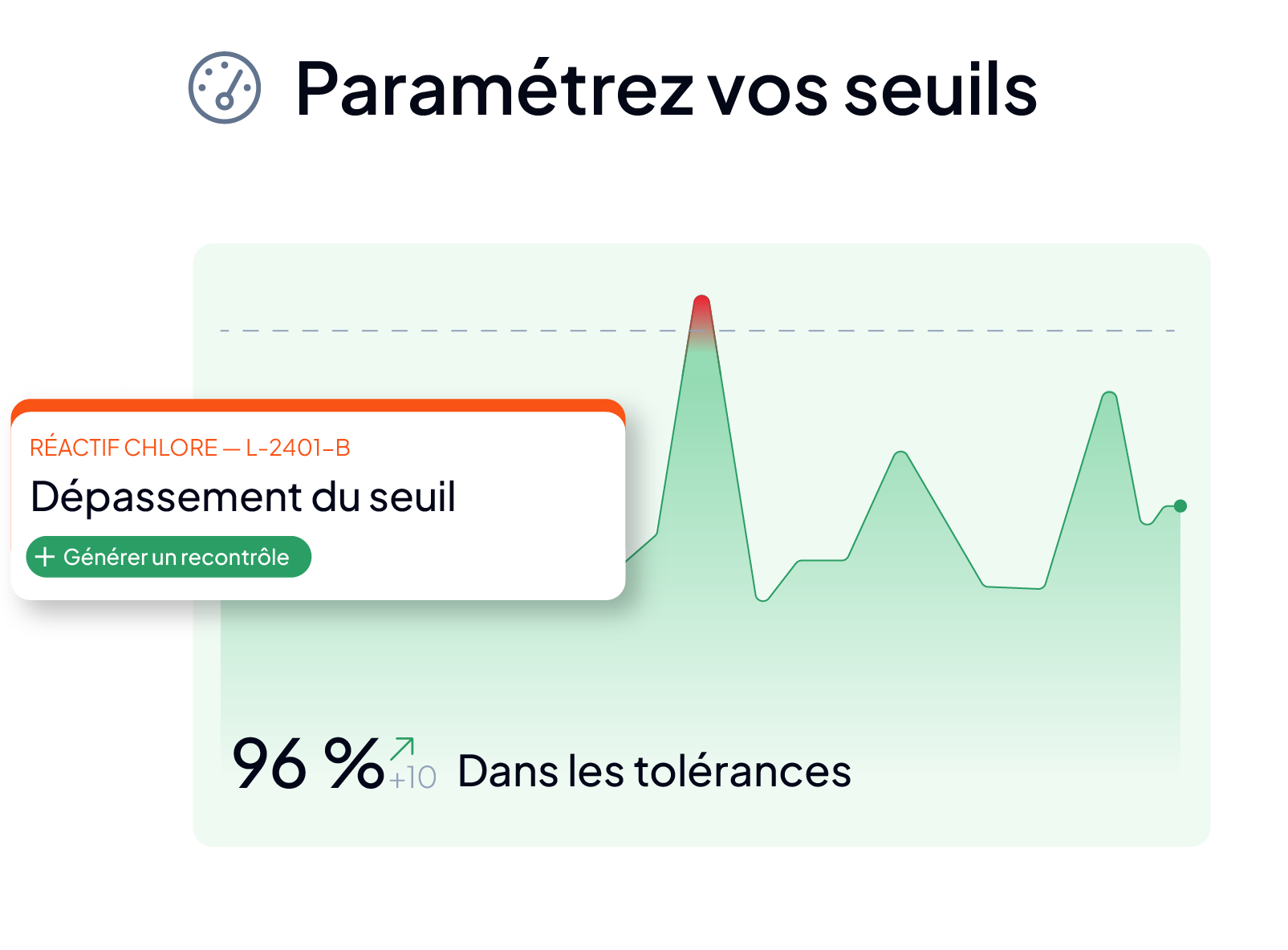Viewport: 1288px width, 950px height.
Task: Select the second chart peak in the middle
Action: (900, 458)
